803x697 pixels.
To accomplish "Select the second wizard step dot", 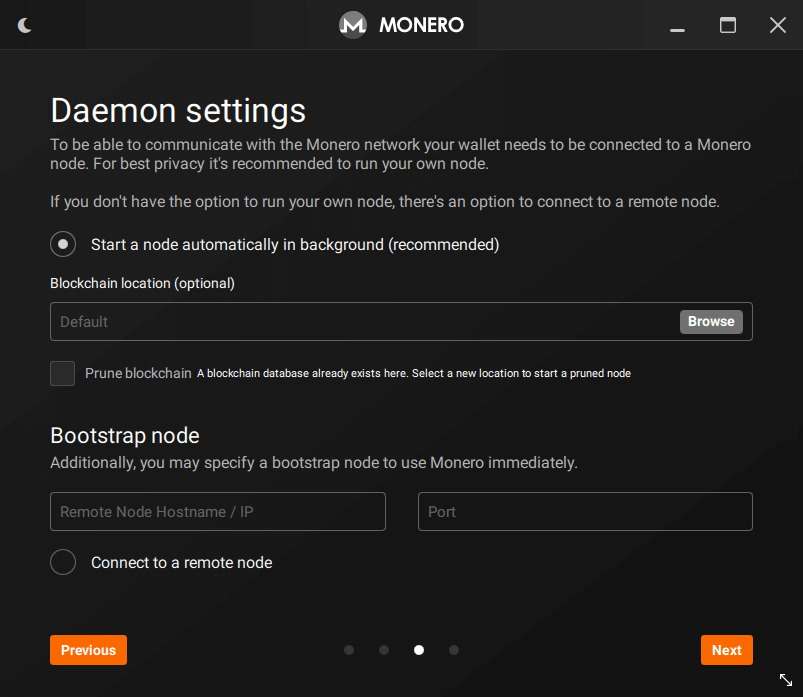I will click(384, 650).
